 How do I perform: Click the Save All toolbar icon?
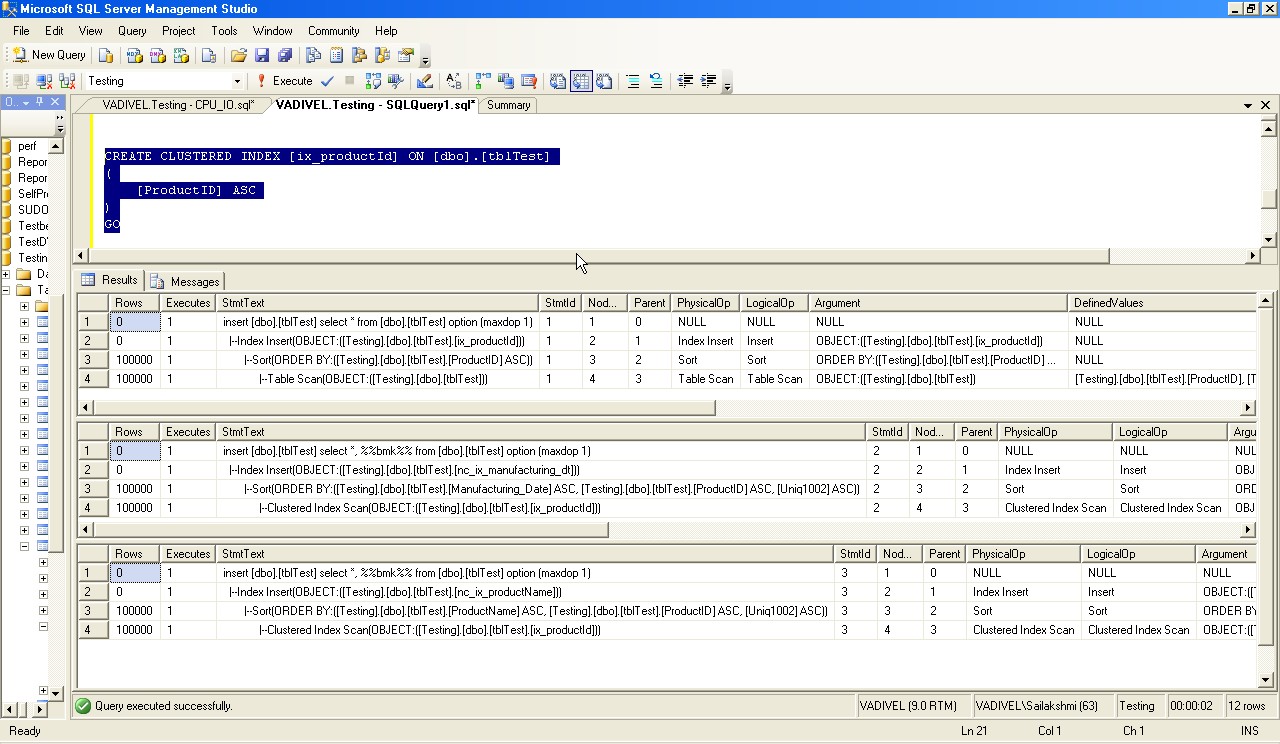[x=283, y=55]
